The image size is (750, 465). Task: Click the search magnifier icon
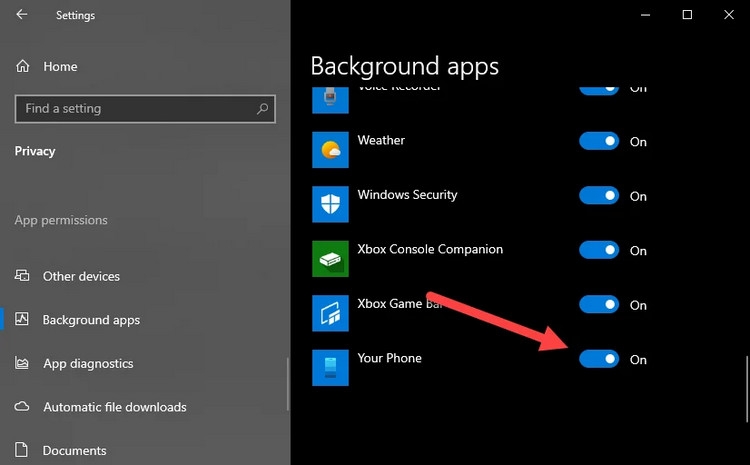coord(262,109)
